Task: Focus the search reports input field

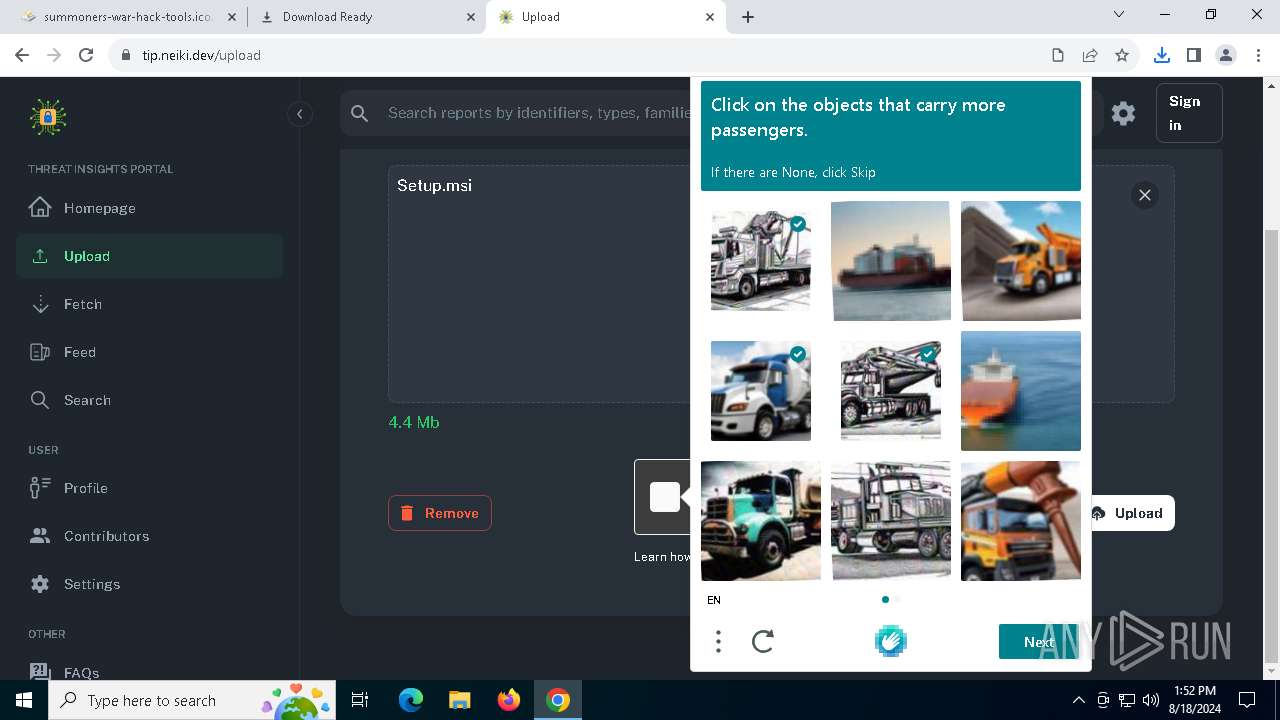Action: (538, 113)
